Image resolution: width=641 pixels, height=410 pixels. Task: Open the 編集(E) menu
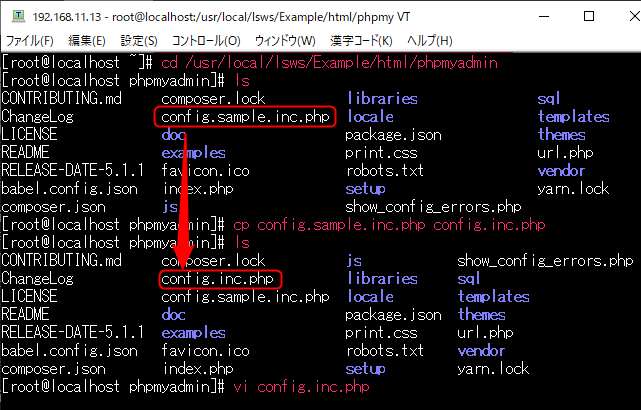click(86, 40)
